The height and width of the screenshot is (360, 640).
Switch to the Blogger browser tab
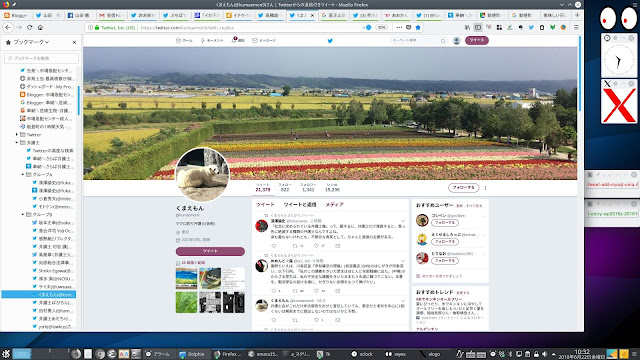(16, 15)
